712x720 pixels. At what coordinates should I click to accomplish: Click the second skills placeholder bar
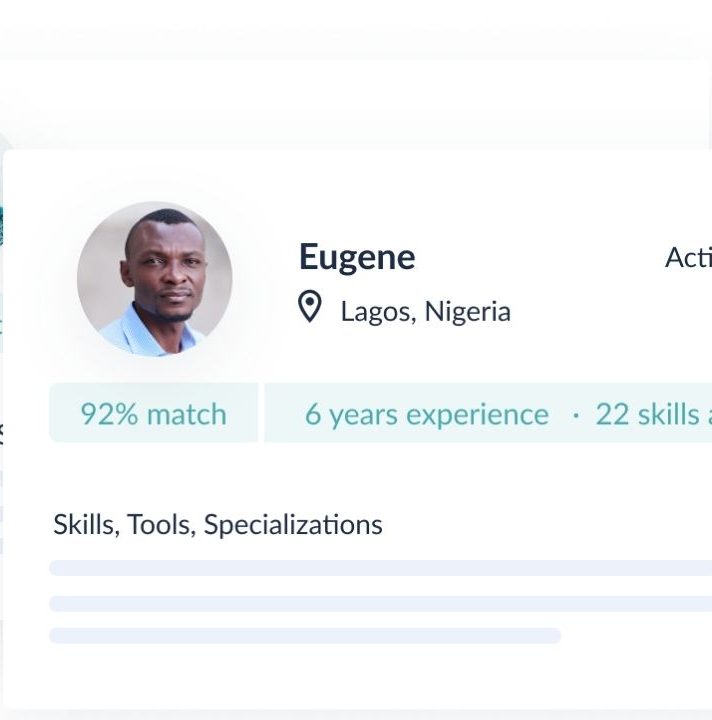pyautogui.click(x=381, y=604)
